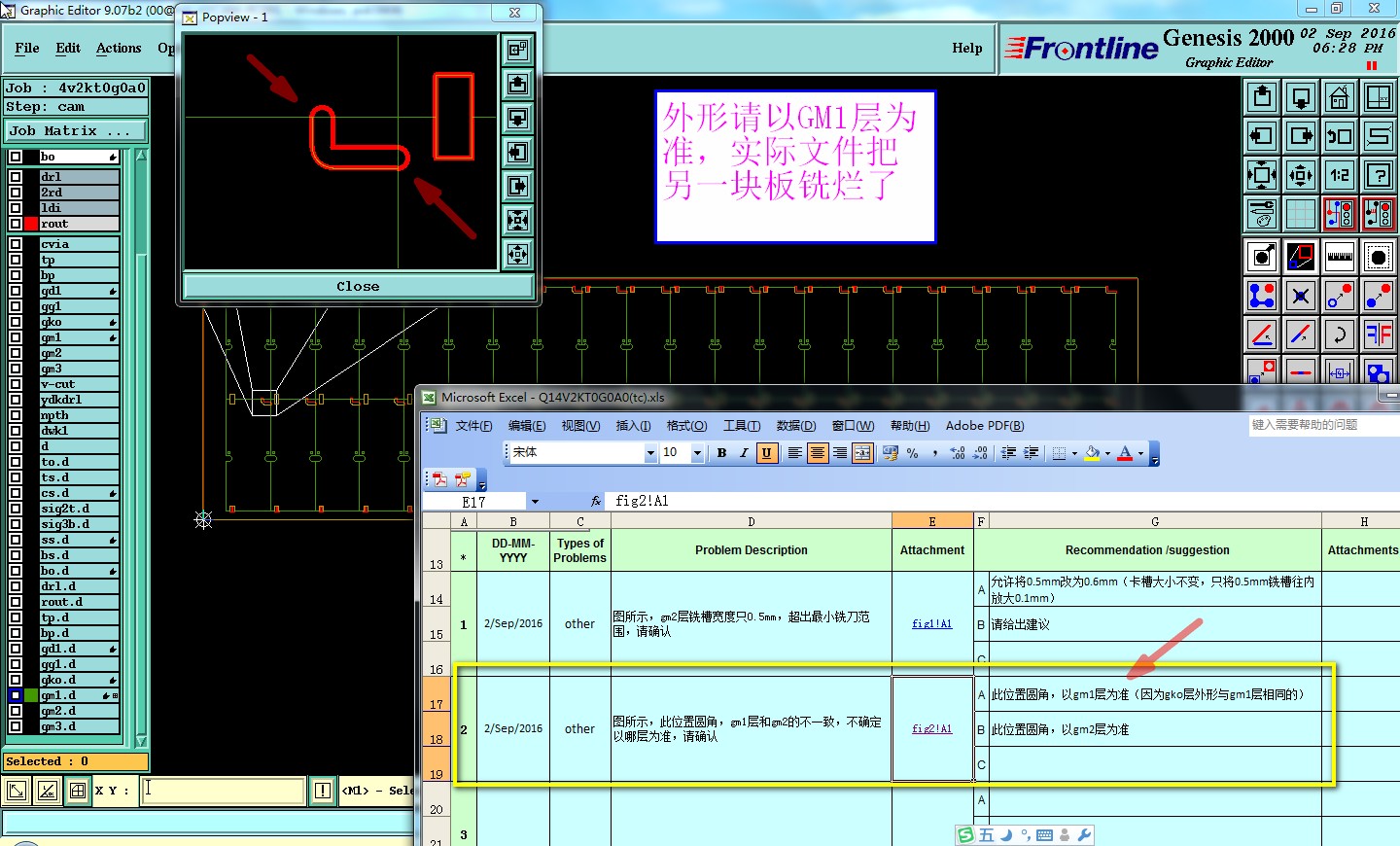Click the ruler measure tool icon
1400x846 pixels.
pos(1340,257)
